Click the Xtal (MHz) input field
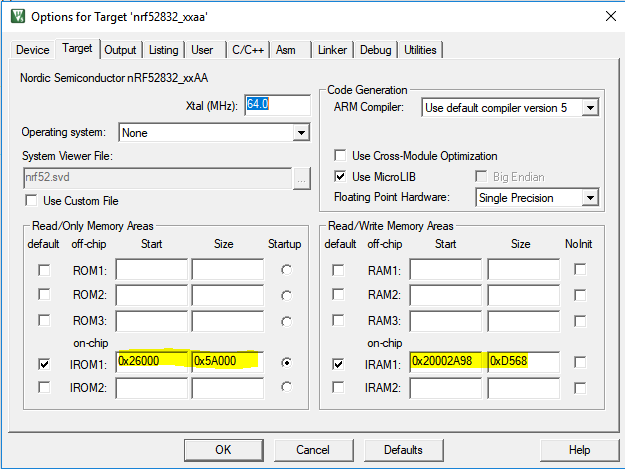The image size is (625, 469). (277, 105)
